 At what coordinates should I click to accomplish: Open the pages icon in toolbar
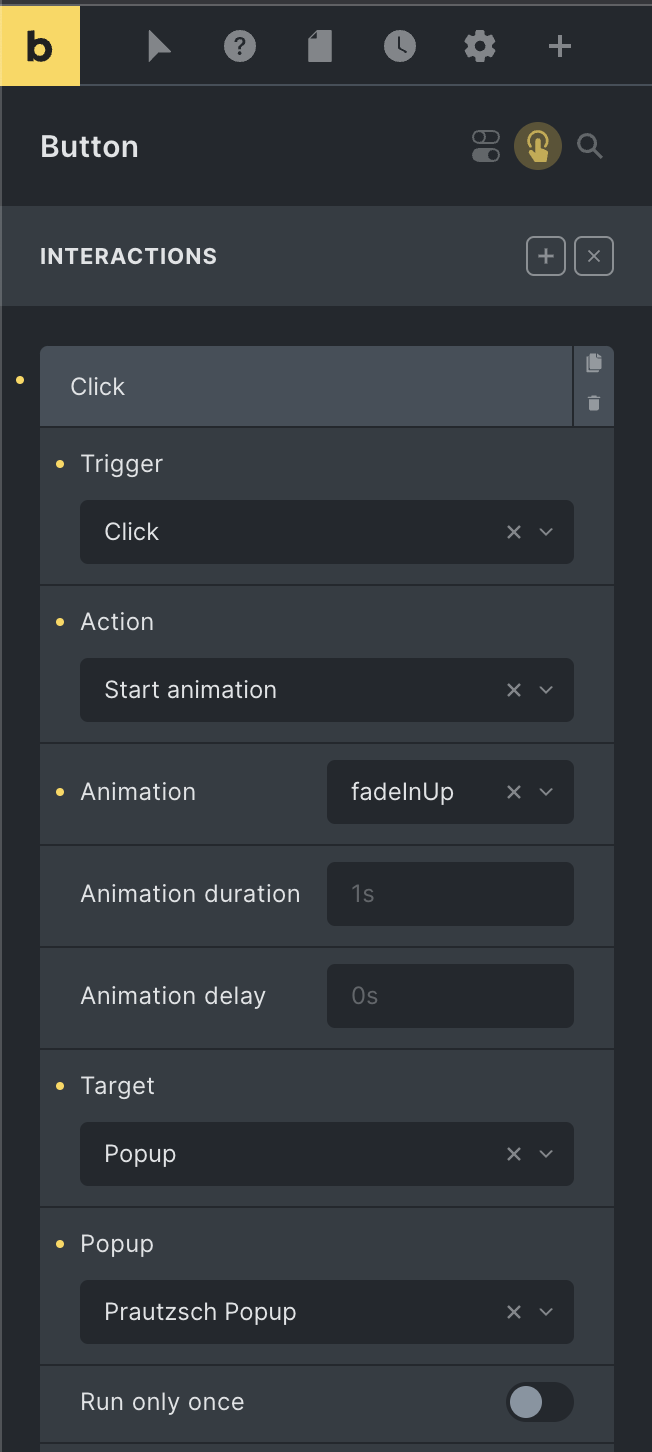coord(320,46)
